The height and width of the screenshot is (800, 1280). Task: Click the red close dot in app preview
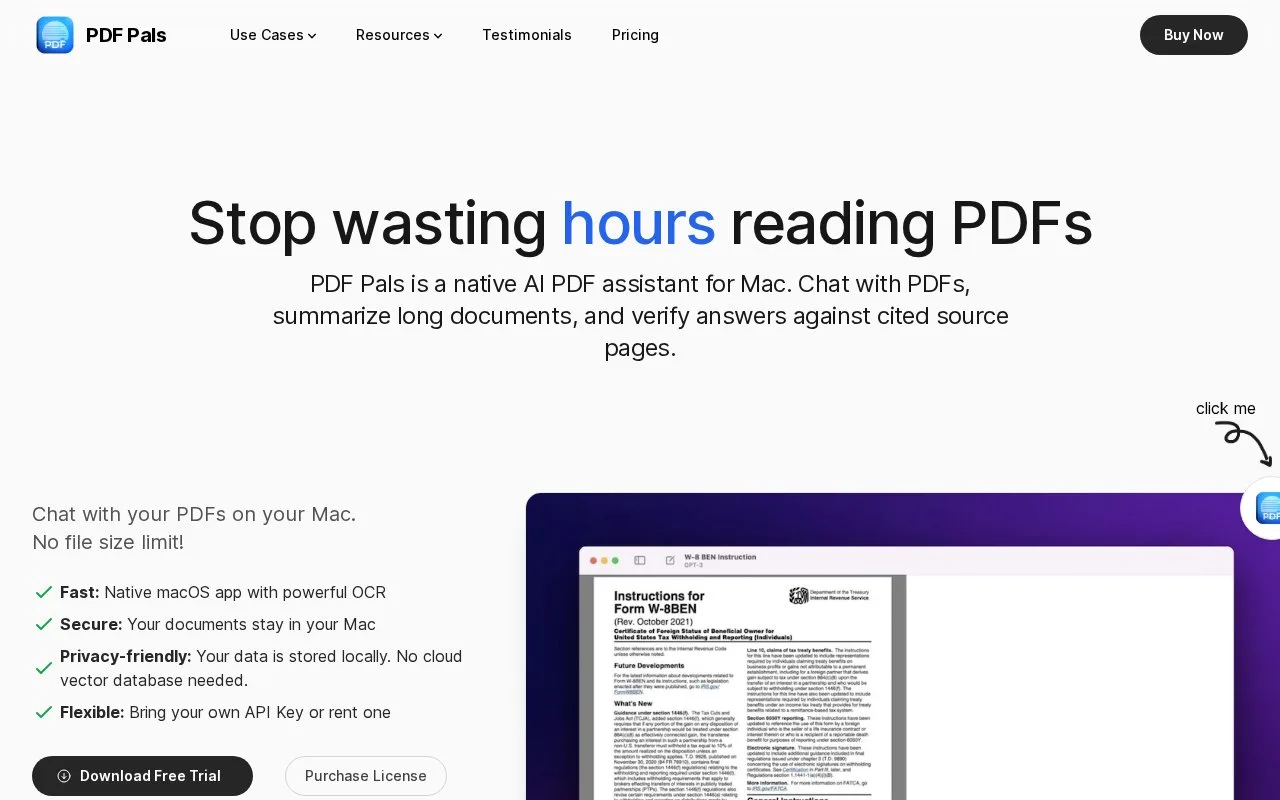(x=593, y=560)
